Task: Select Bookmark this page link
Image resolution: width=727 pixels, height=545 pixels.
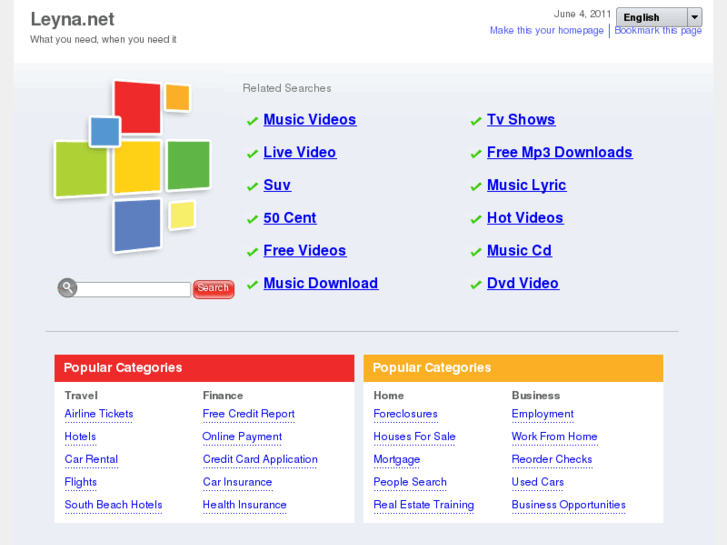Action: [657, 31]
